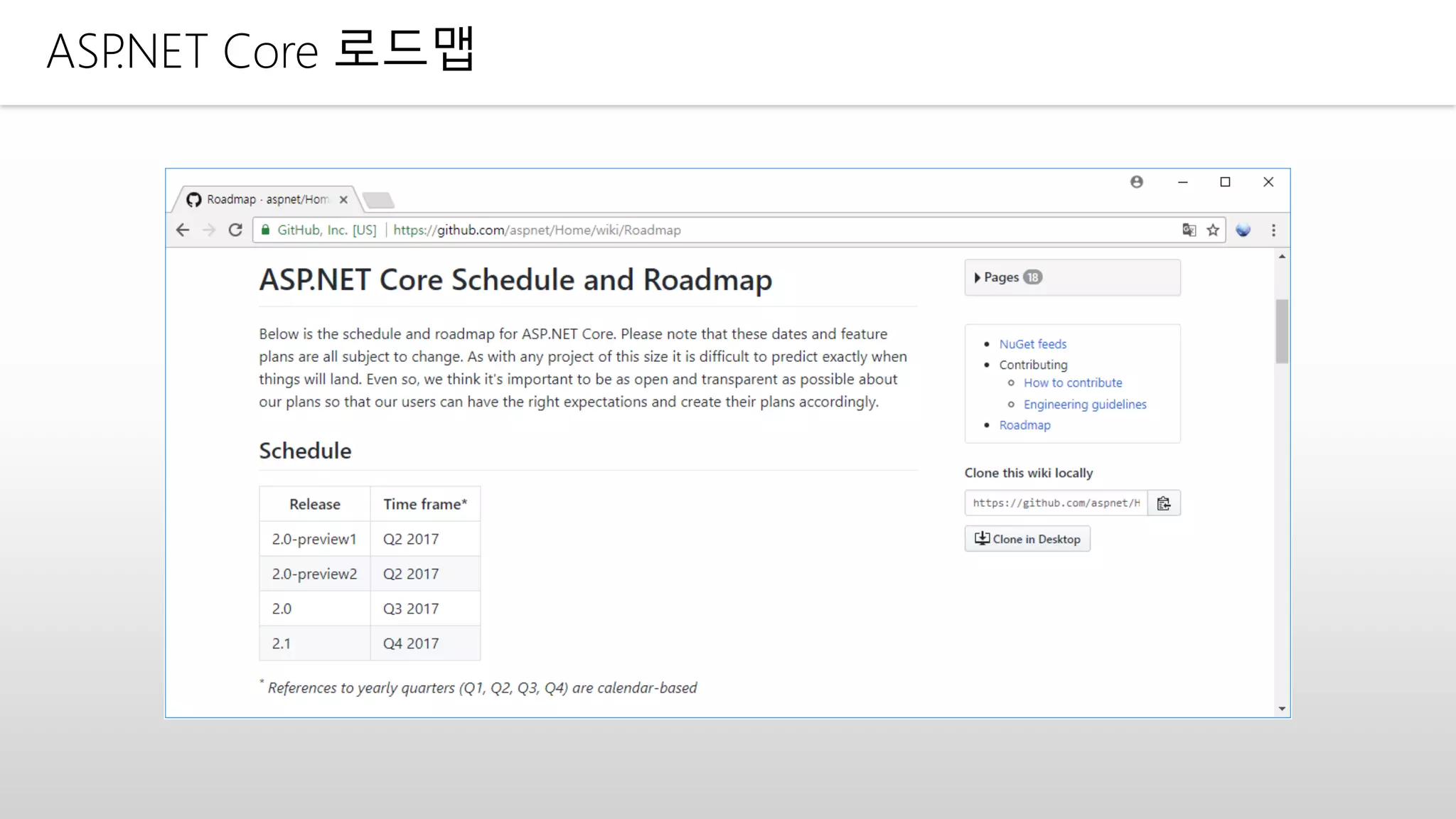Reload the Roadmap page
1456x819 pixels.
click(235, 230)
